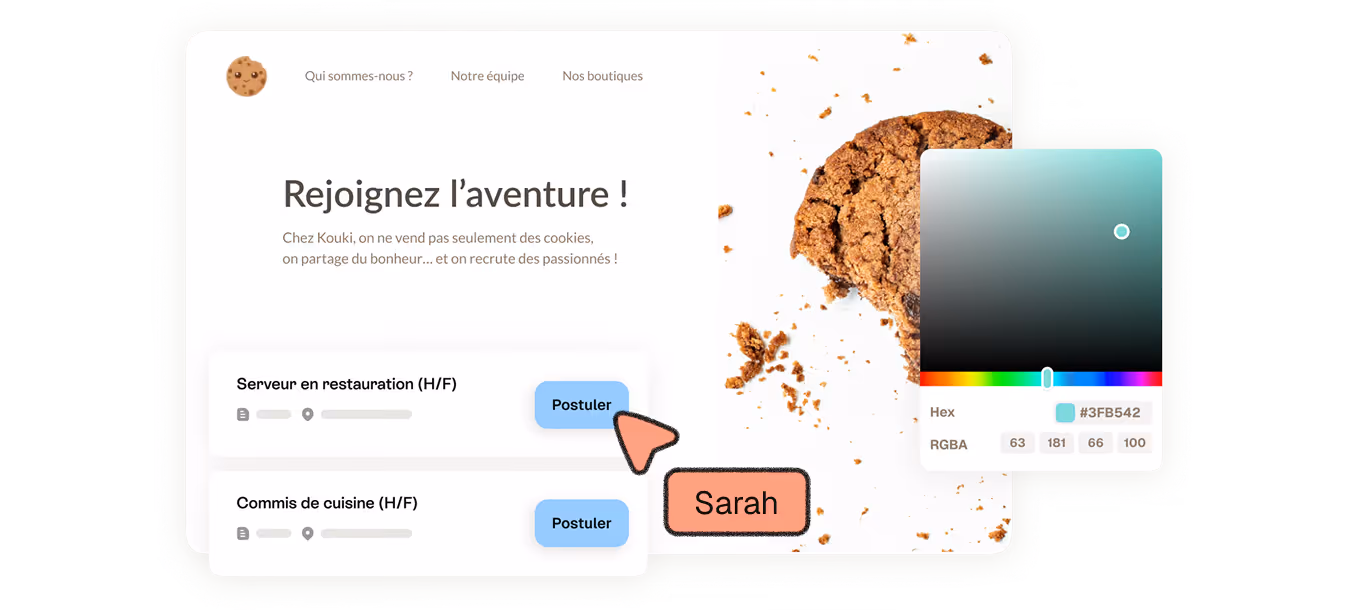Click Postuler for Commis de cuisine

coord(581,523)
